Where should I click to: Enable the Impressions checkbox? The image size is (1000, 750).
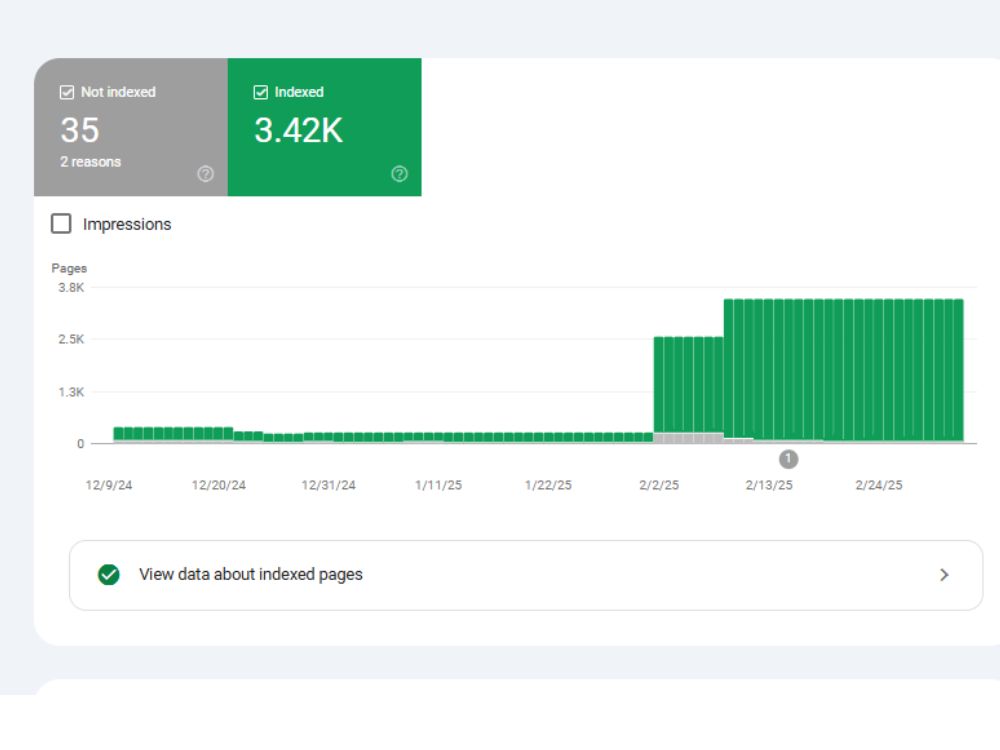coord(61,224)
